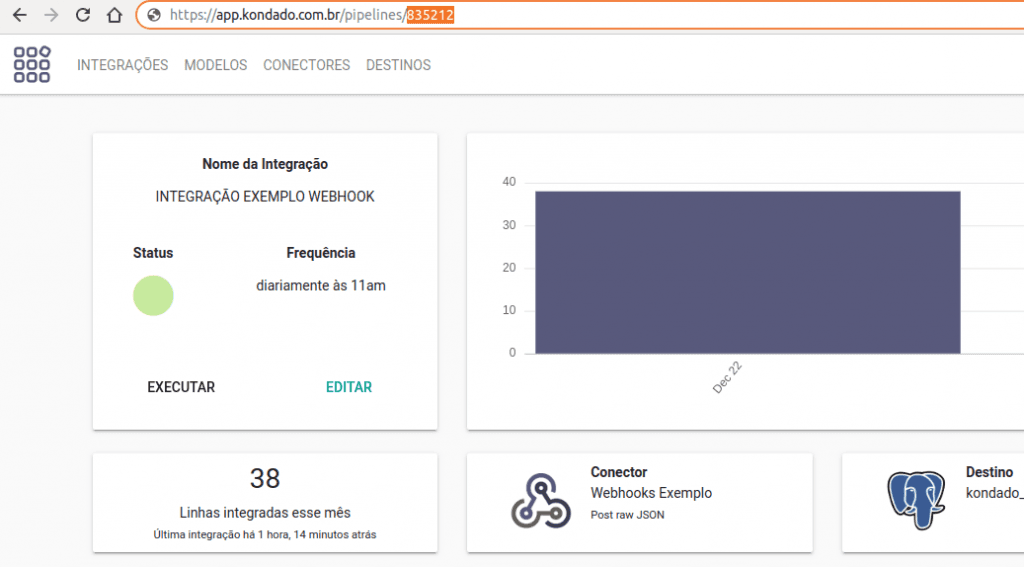Navigate to Destinos section

point(398,65)
